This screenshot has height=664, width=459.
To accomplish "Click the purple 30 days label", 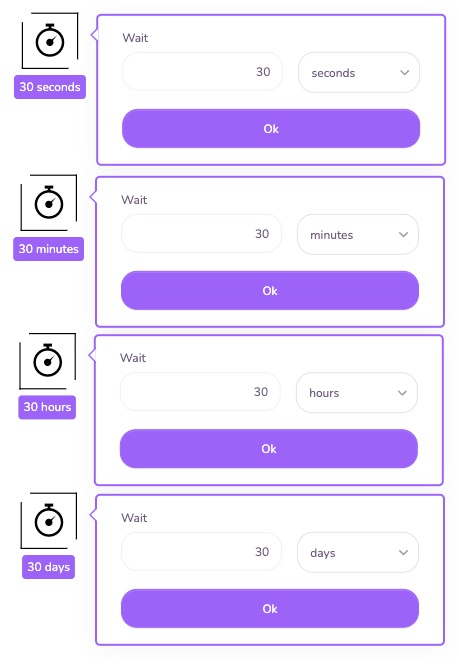I will coord(48,567).
